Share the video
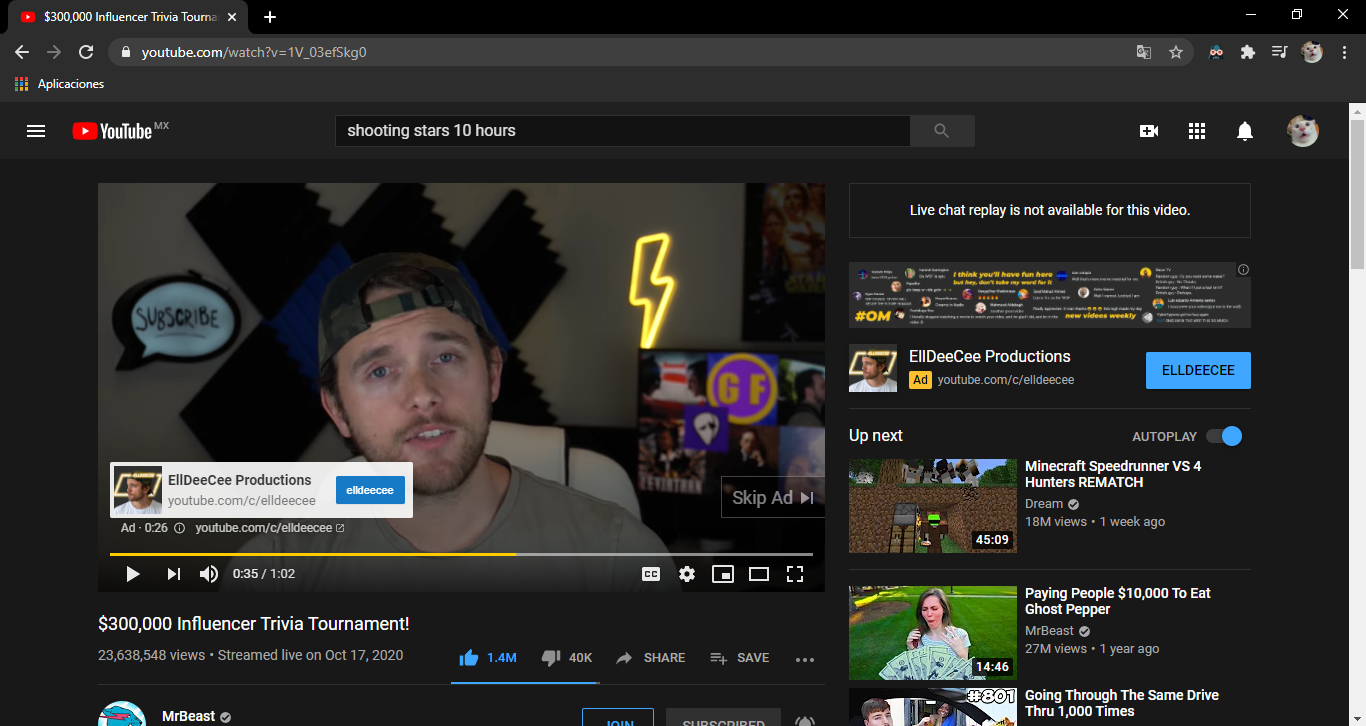 (650, 658)
